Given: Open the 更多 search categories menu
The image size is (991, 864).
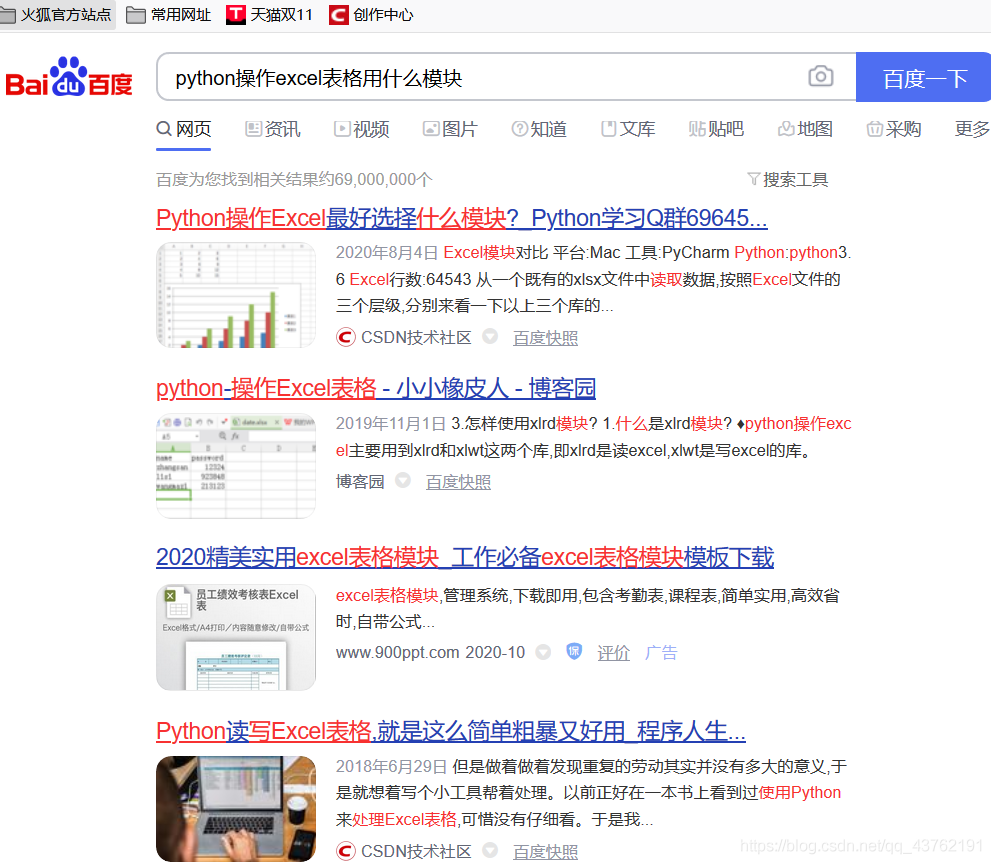Looking at the screenshot, I should pos(972,129).
